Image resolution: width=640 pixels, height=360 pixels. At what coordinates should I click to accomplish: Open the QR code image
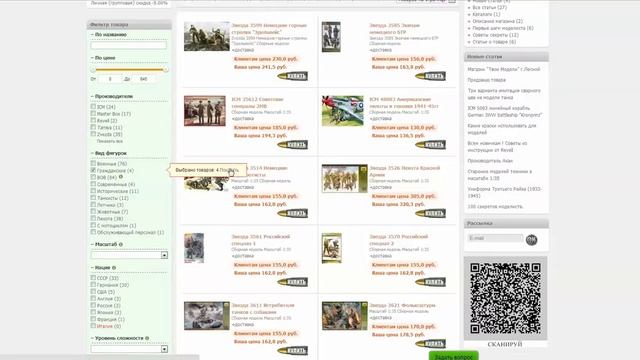click(x=506, y=298)
